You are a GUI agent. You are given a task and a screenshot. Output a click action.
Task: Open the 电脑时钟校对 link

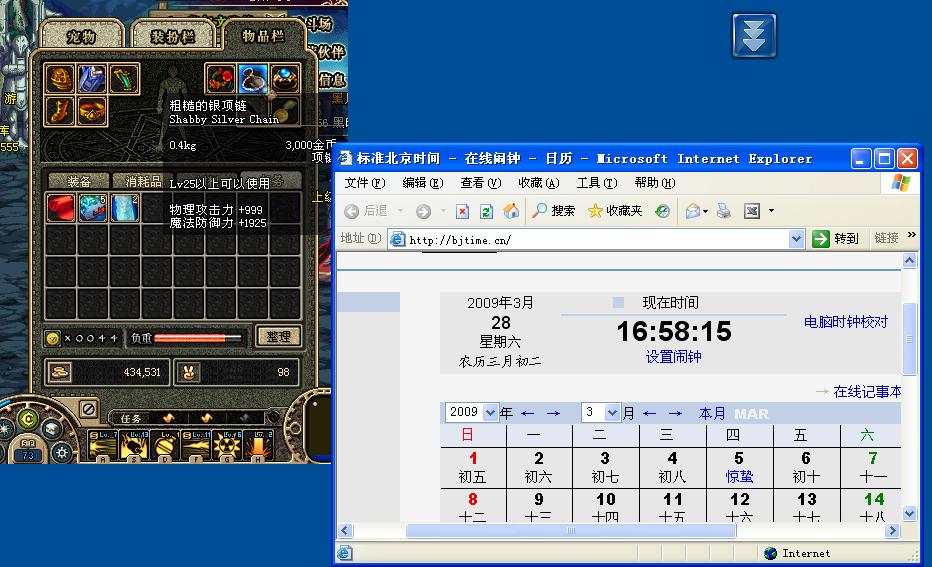point(845,322)
